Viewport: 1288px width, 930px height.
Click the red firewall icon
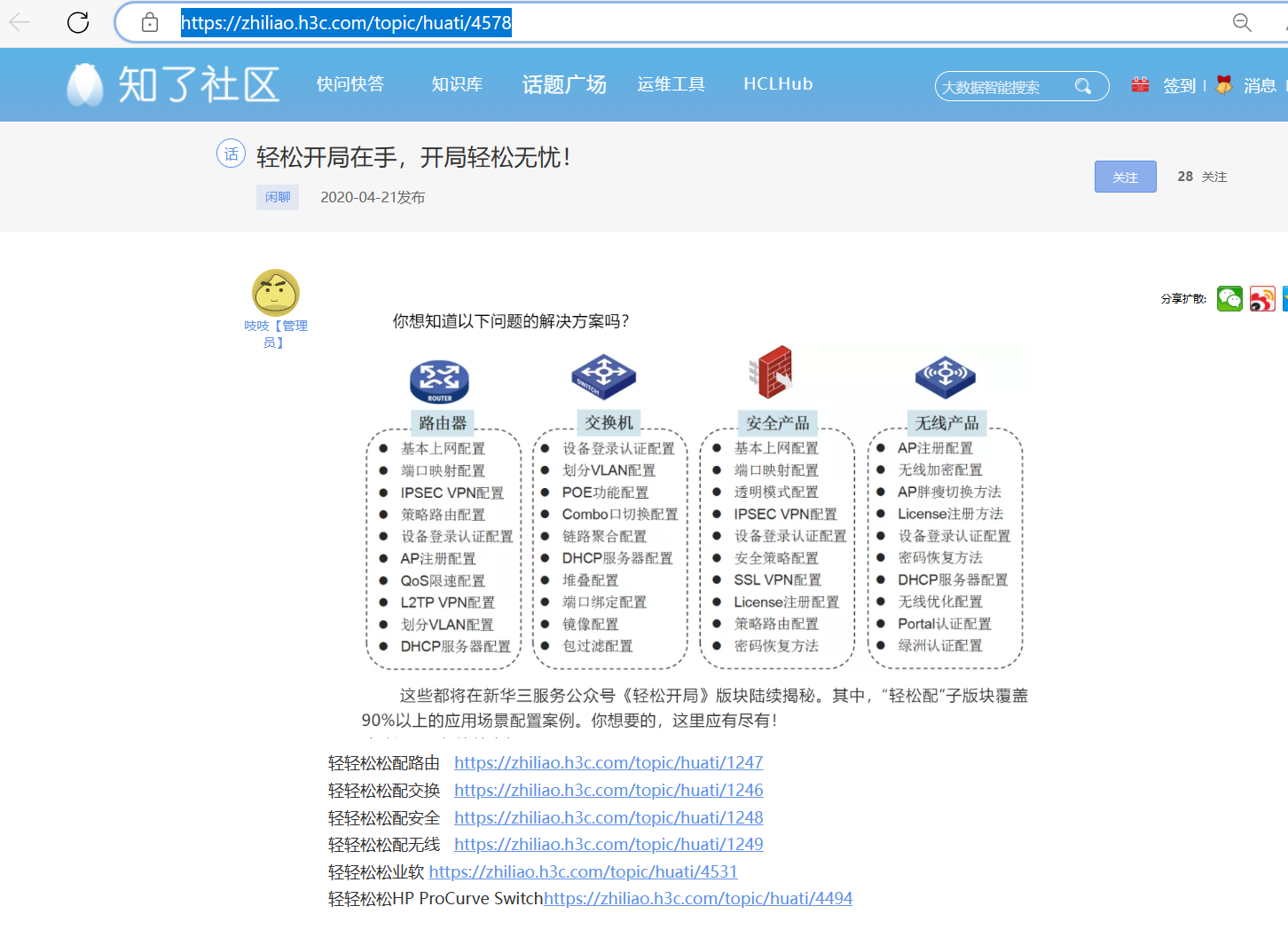point(772,372)
